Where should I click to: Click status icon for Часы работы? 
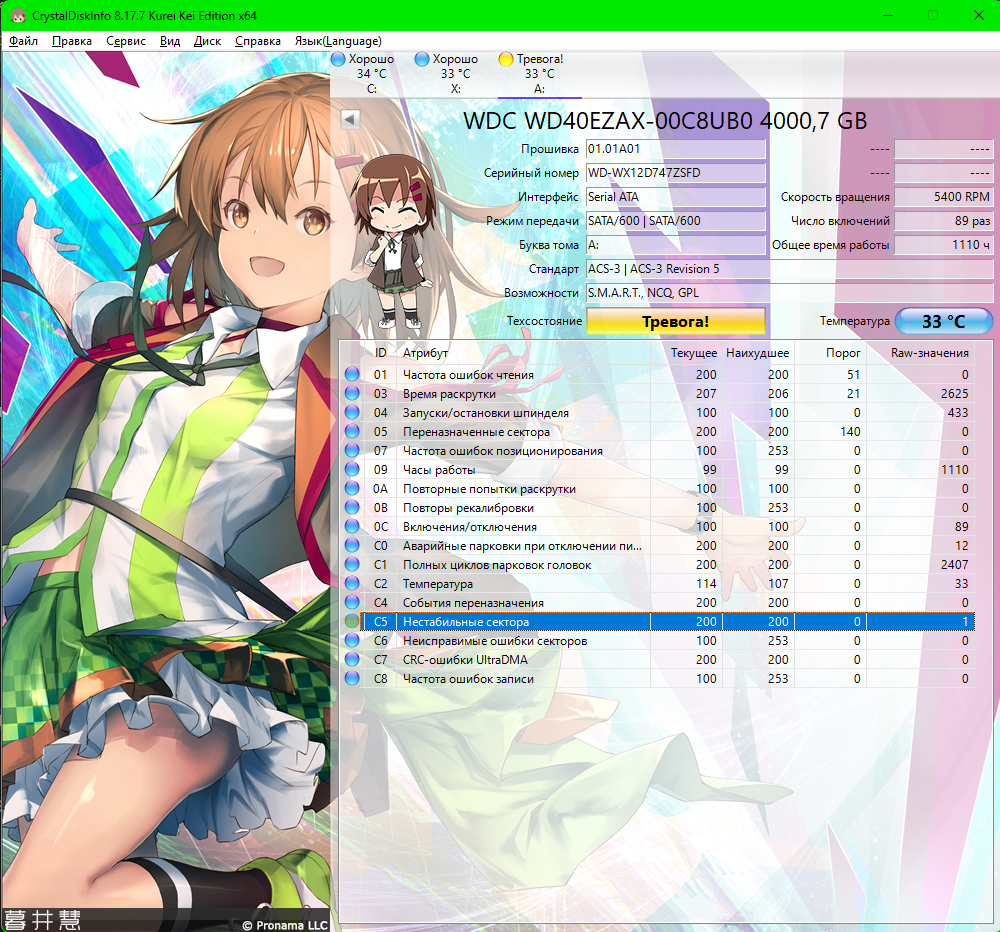[352, 470]
